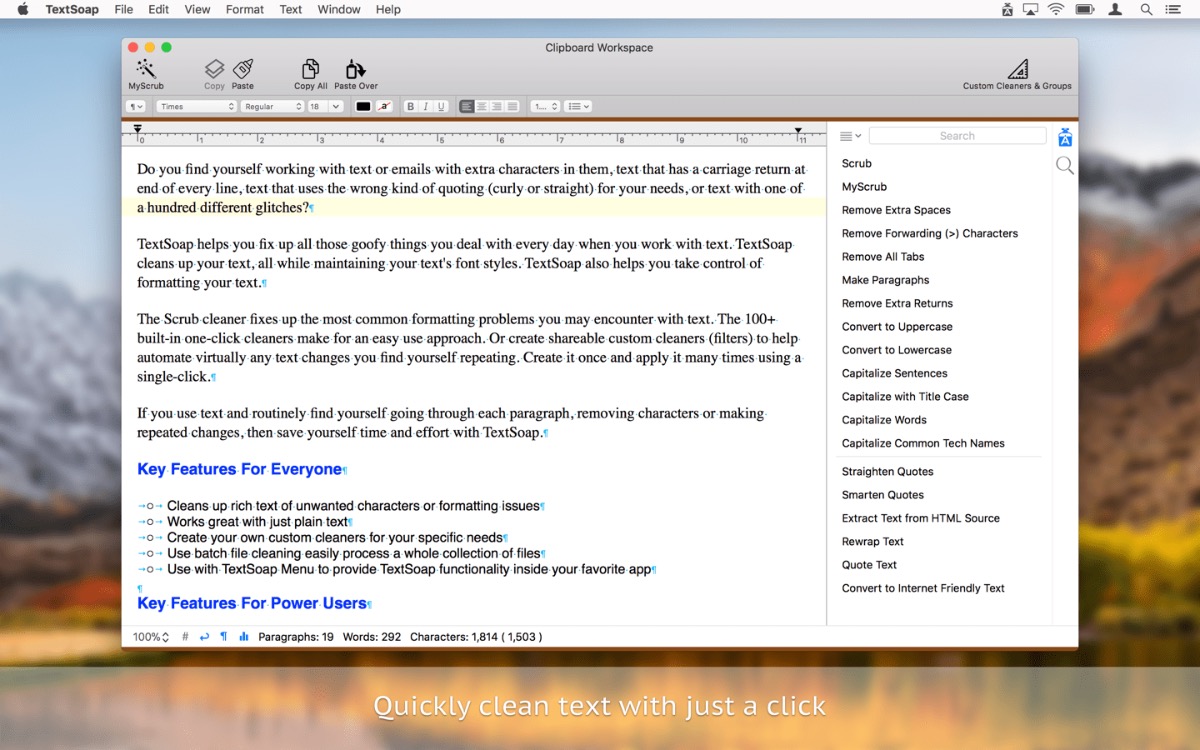Click the Paste glue bottle icon
Image resolution: width=1200 pixels, height=750 pixels.
243,69
